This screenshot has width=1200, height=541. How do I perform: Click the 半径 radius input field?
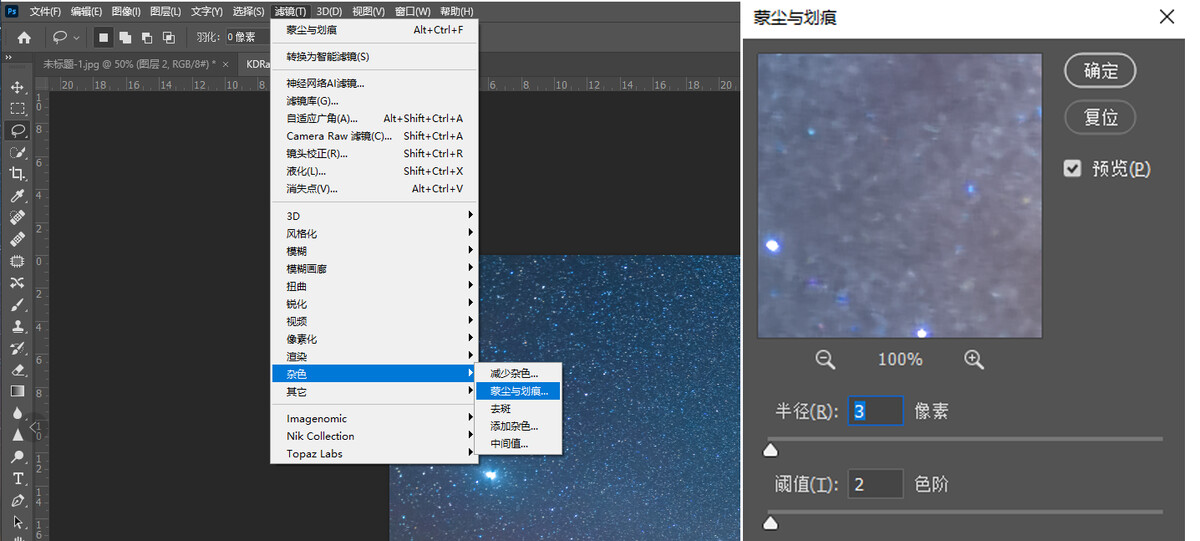[876, 411]
